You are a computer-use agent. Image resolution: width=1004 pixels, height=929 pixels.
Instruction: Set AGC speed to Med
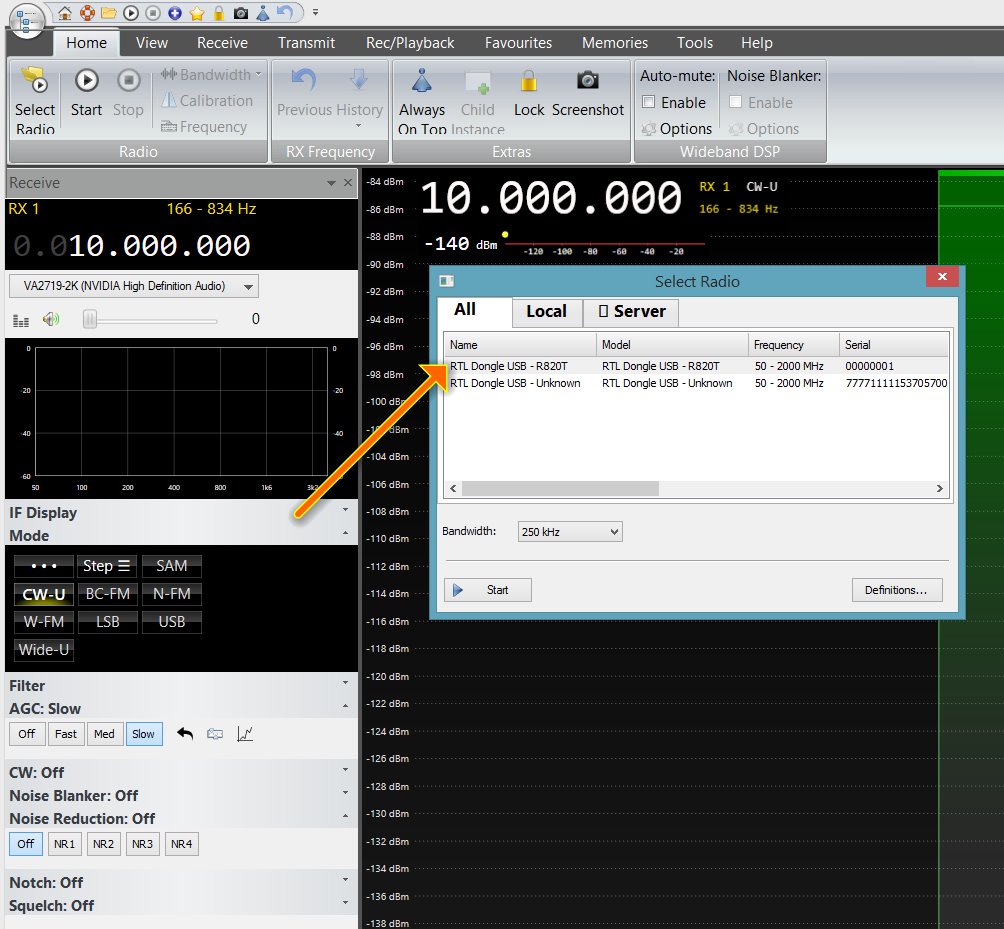[104, 734]
